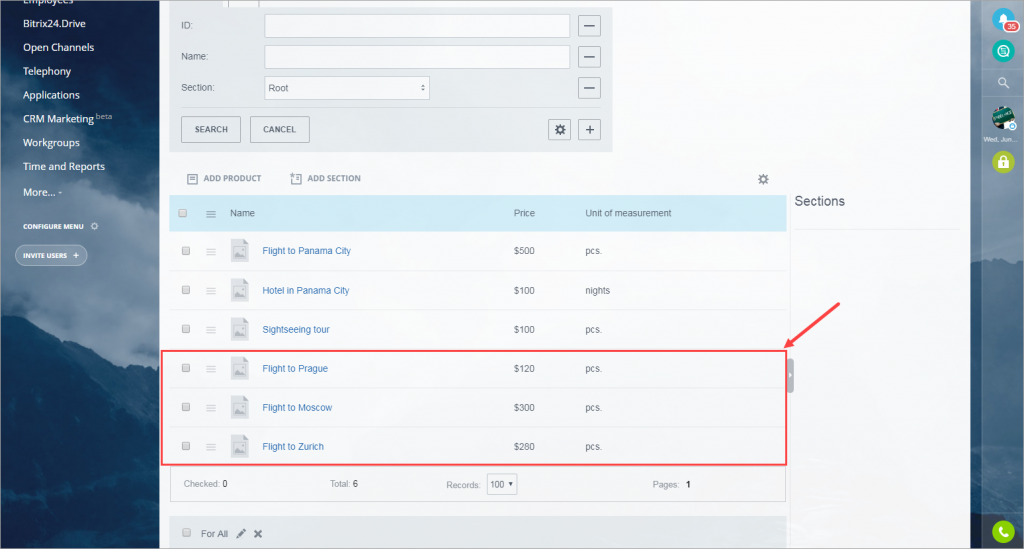This screenshot has width=1024, height=549.
Task: Click the delete X icon beside For All
Action: point(258,533)
